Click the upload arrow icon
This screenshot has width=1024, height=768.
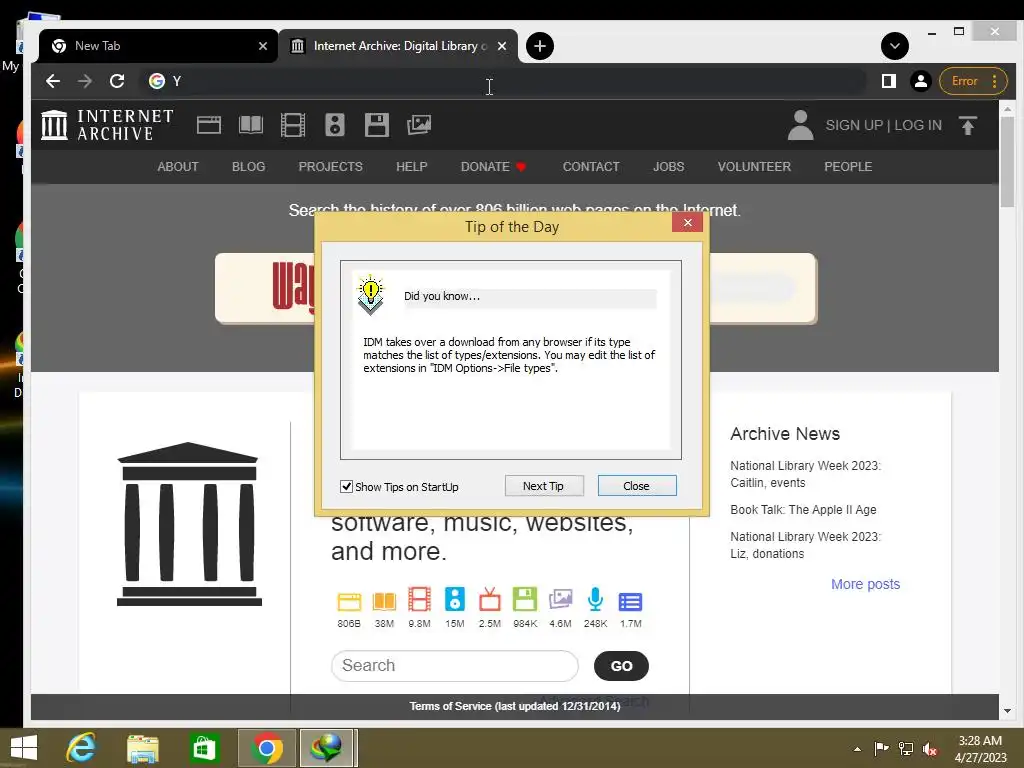click(968, 125)
